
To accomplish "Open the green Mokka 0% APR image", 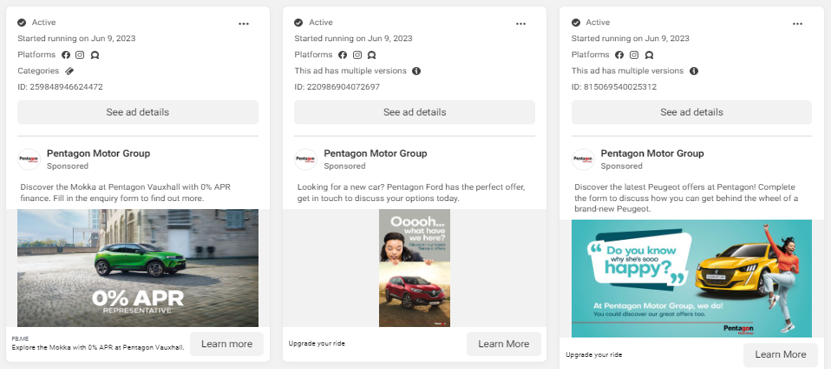I will tap(138, 268).
